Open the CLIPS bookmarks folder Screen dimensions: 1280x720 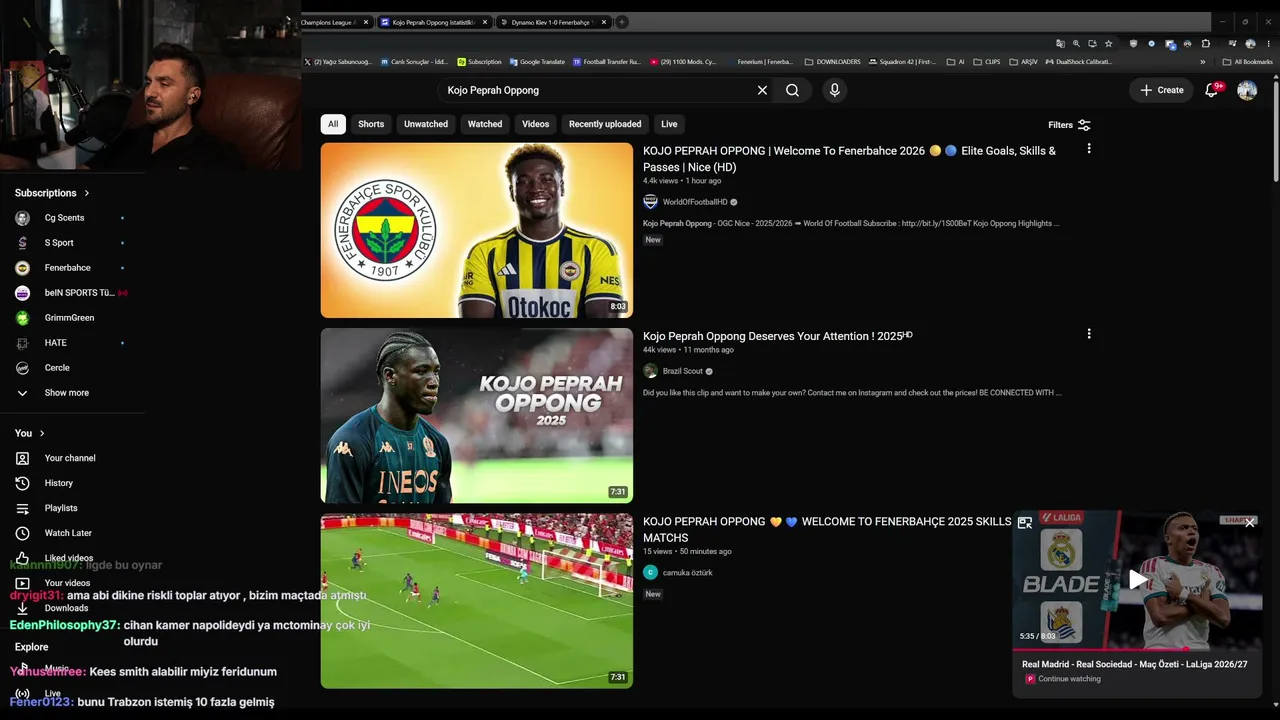coord(986,62)
